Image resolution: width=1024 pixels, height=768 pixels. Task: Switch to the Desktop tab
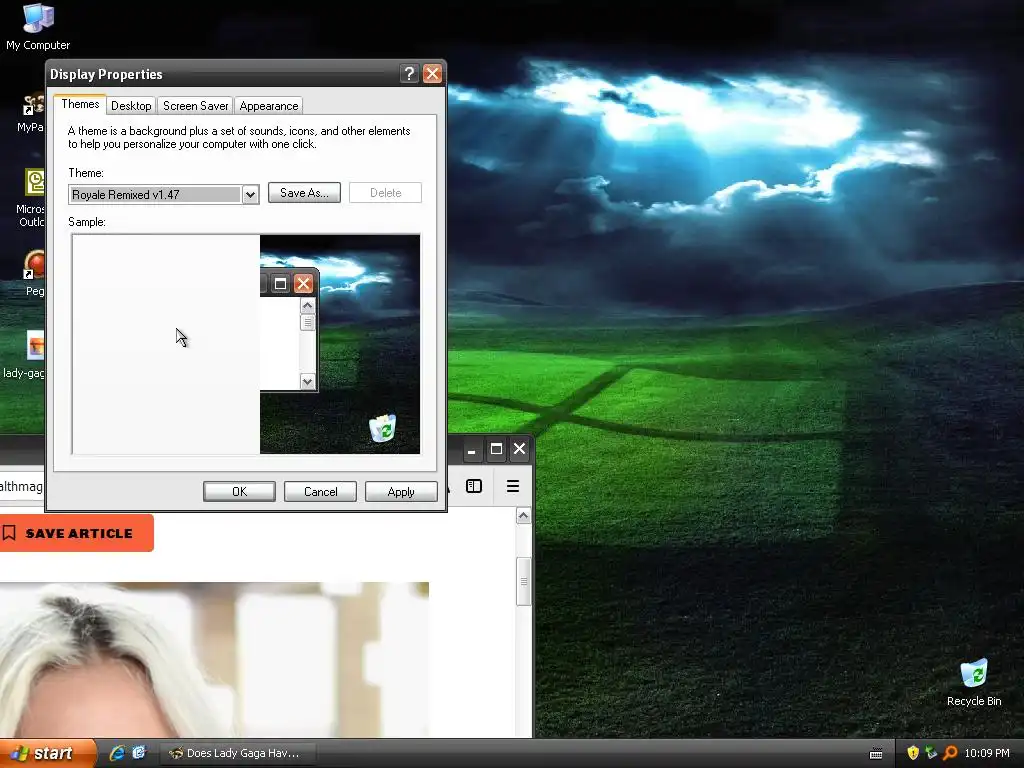131,106
